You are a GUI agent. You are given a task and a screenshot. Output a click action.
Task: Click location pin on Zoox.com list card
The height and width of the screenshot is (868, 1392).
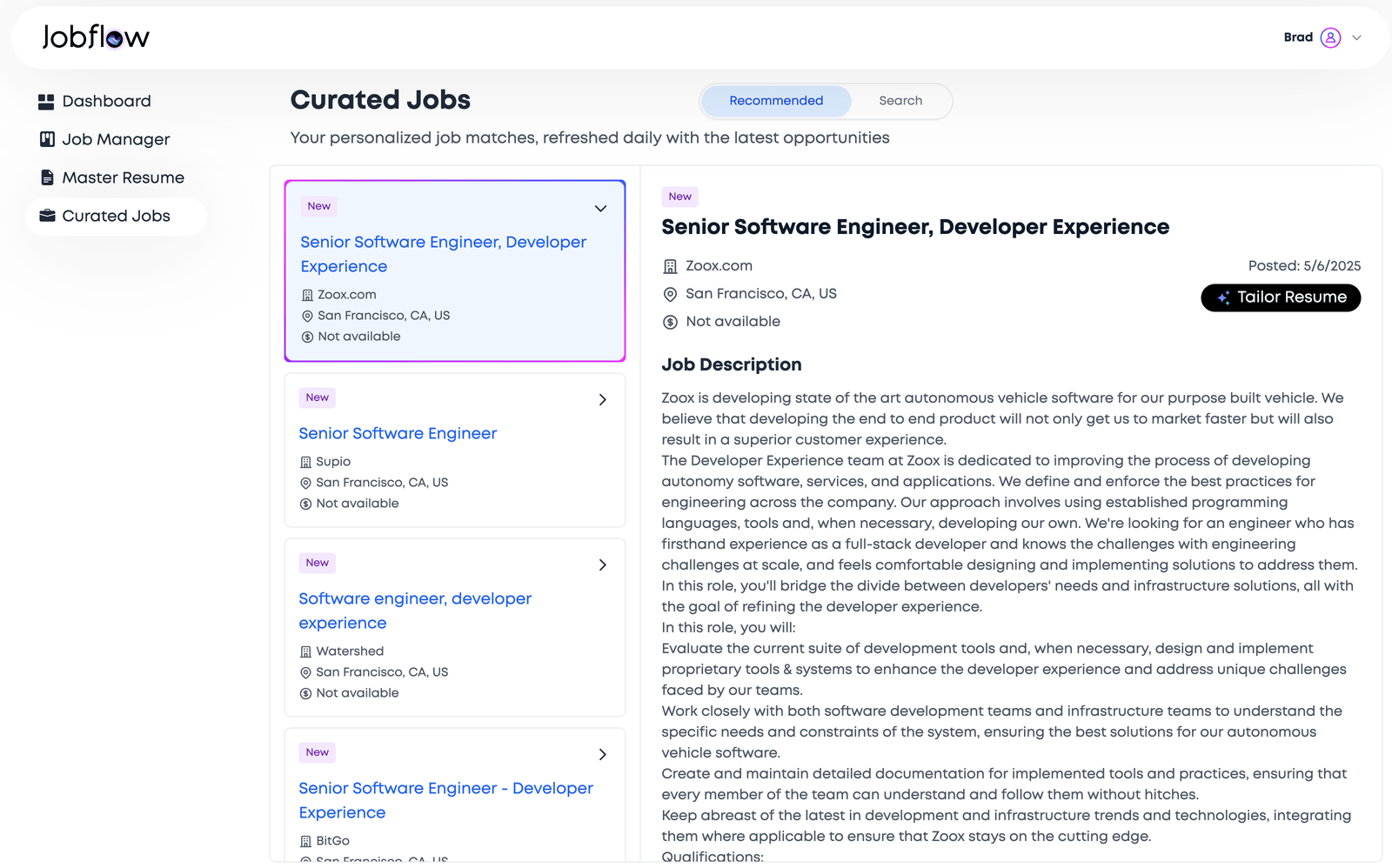(307, 316)
